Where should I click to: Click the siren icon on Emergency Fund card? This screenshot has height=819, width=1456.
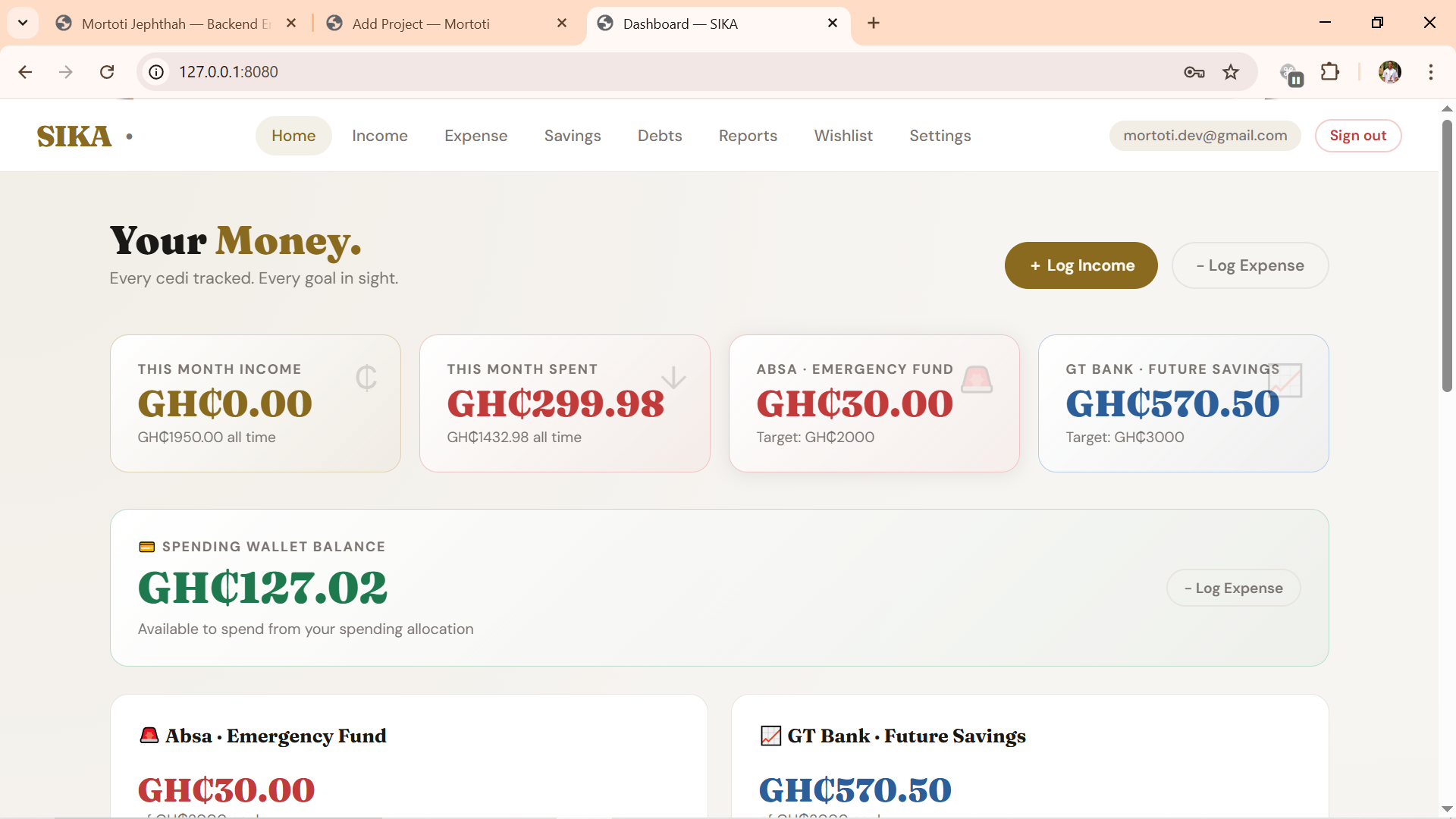pos(977,379)
